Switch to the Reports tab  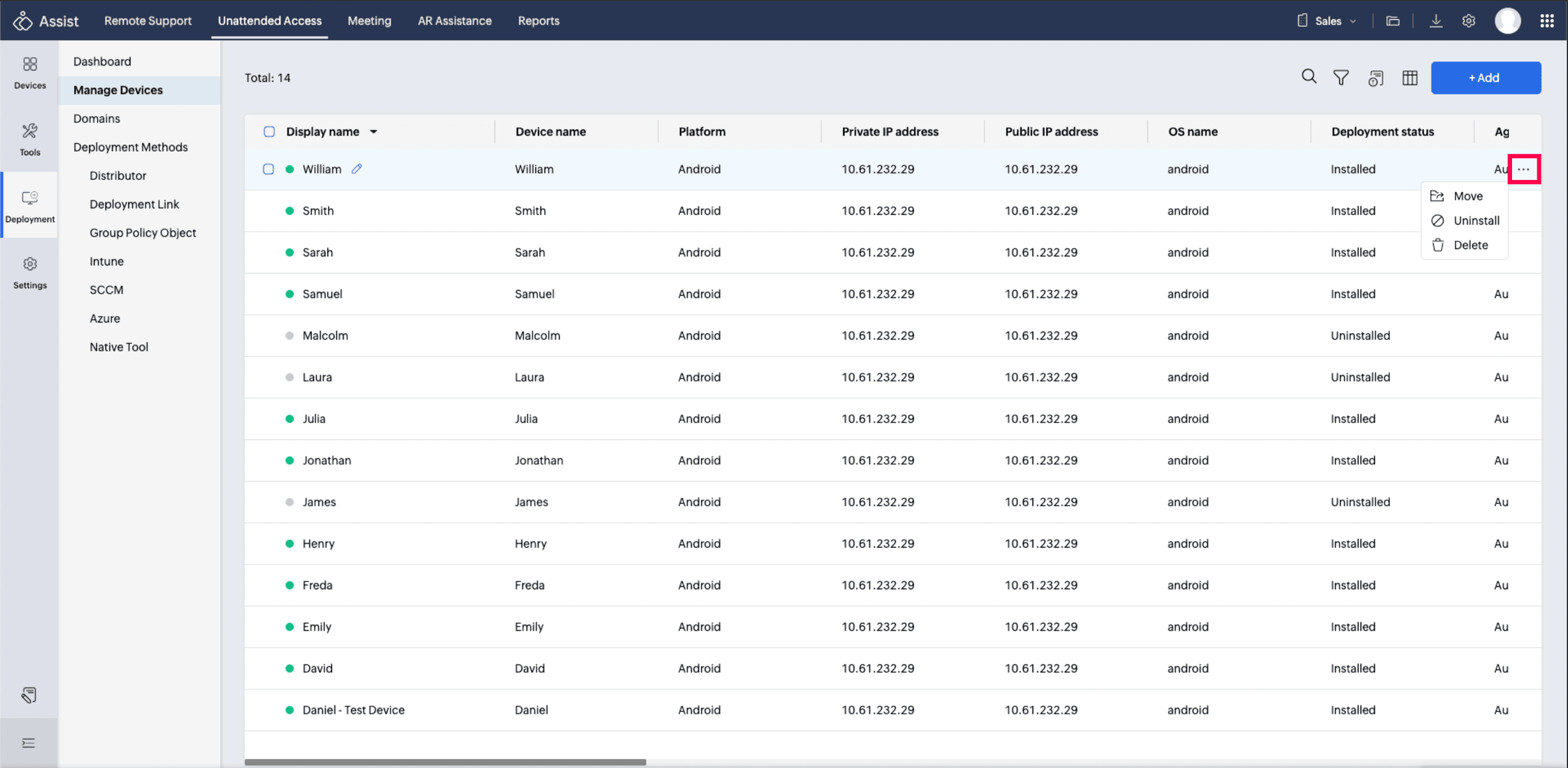click(x=538, y=20)
